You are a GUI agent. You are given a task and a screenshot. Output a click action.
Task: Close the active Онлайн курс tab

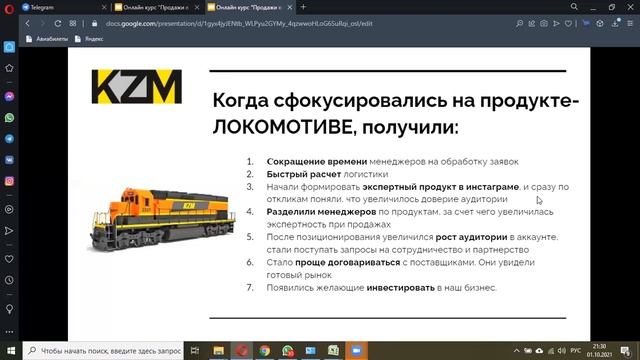[x=290, y=7]
